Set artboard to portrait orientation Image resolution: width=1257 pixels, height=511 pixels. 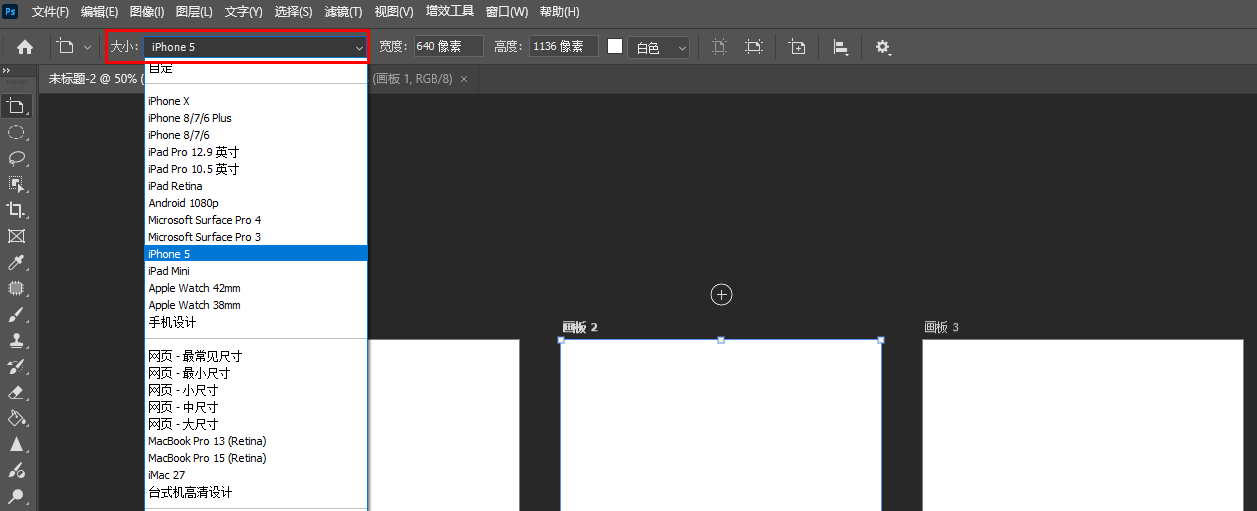tap(719, 47)
